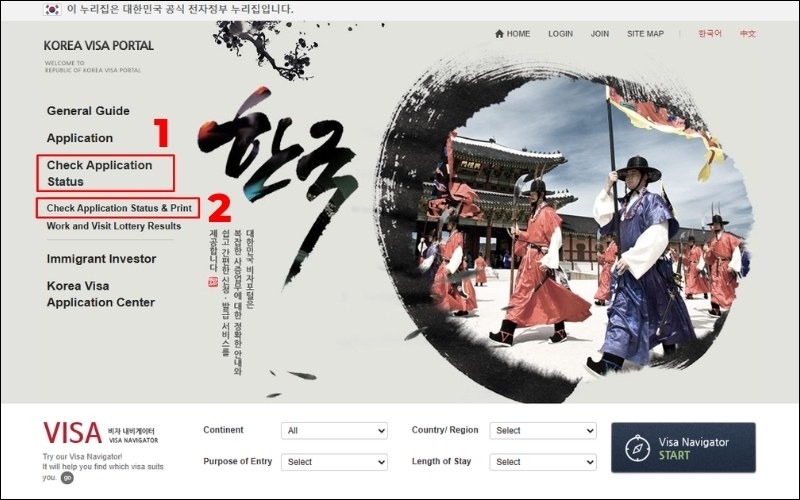The height and width of the screenshot is (500, 800).
Task: Open the Continent dropdown
Action: point(334,431)
